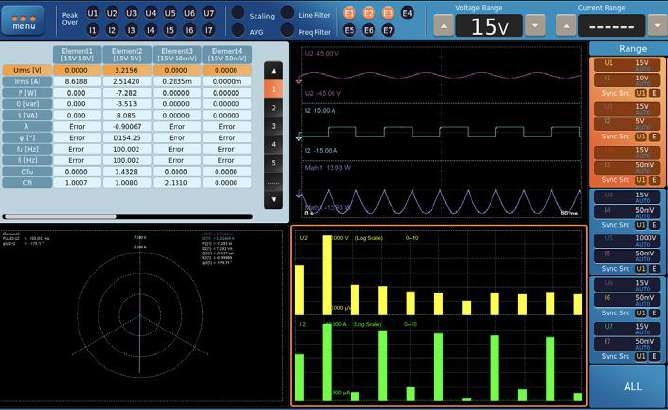
Task: Open the I2 5V range setting
Action: (x=627, y=124)
